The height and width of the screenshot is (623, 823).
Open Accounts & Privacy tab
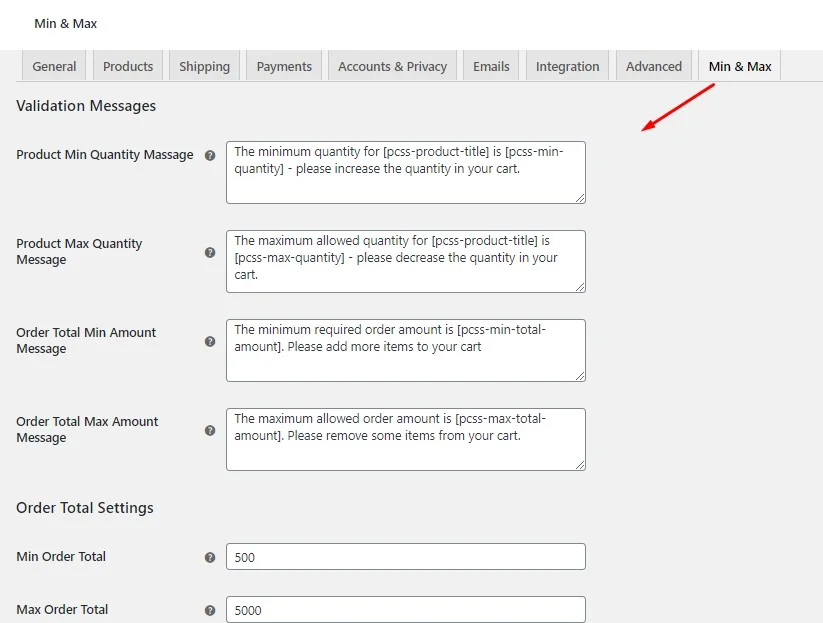pyautogui.click(x=392, y=66)
